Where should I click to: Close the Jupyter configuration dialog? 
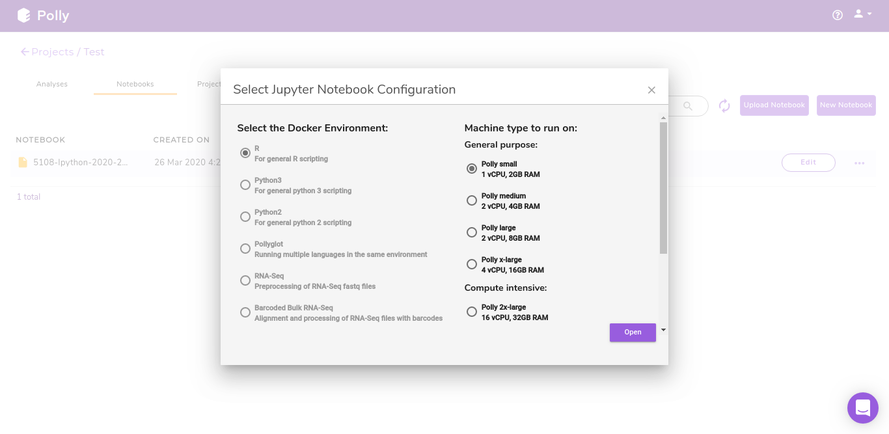coord(651,90)
